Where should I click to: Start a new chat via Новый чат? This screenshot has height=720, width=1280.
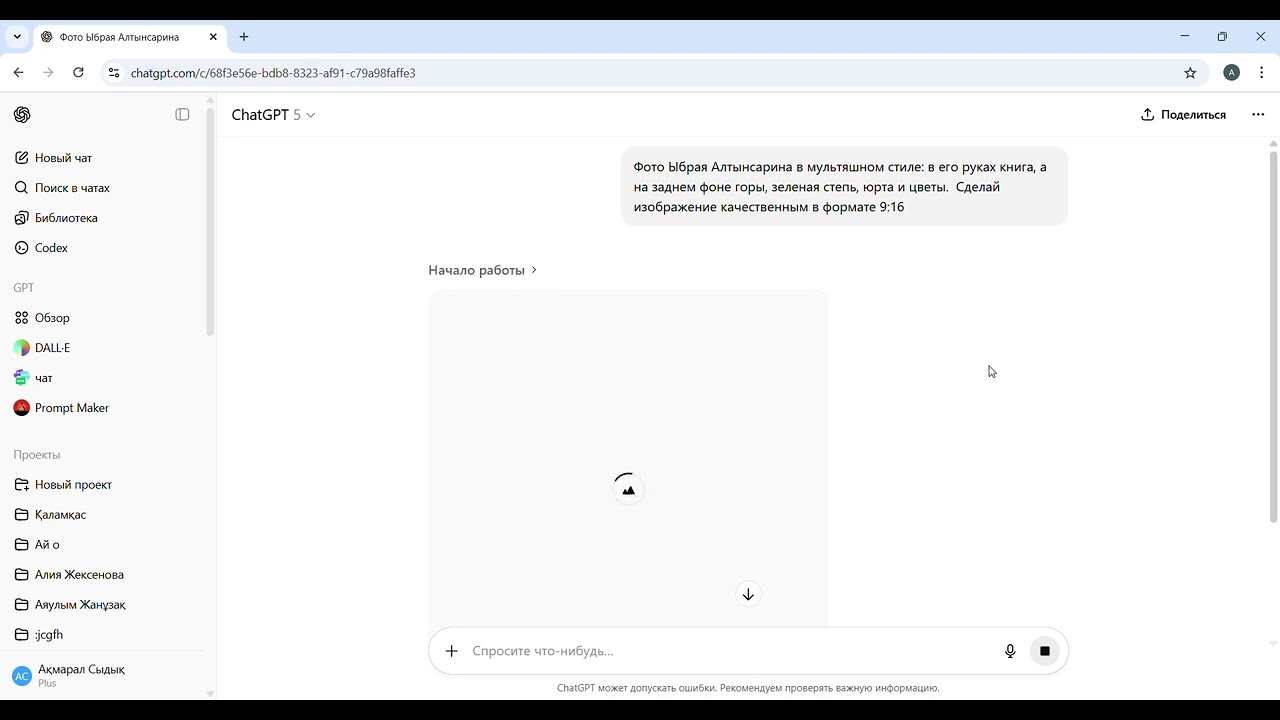coord(105,158)
